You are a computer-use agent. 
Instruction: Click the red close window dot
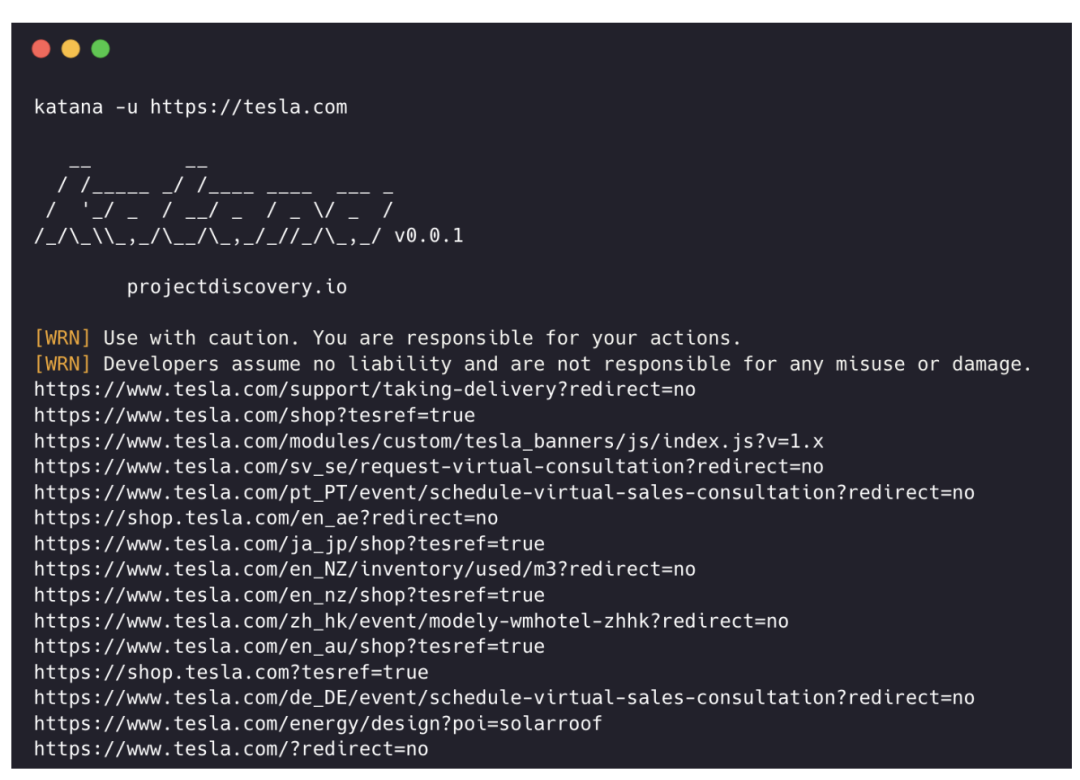point(41,49)
